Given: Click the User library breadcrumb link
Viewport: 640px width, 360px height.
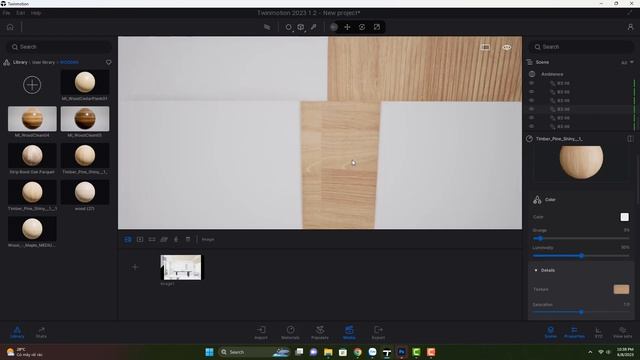Looking at the screenshot, I should click(43, 62).
